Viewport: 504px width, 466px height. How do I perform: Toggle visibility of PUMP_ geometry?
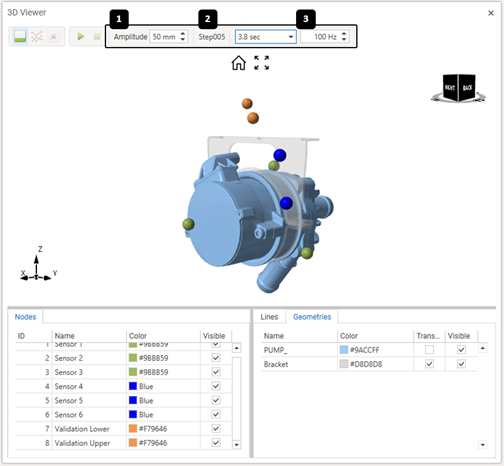pos(461,350)
